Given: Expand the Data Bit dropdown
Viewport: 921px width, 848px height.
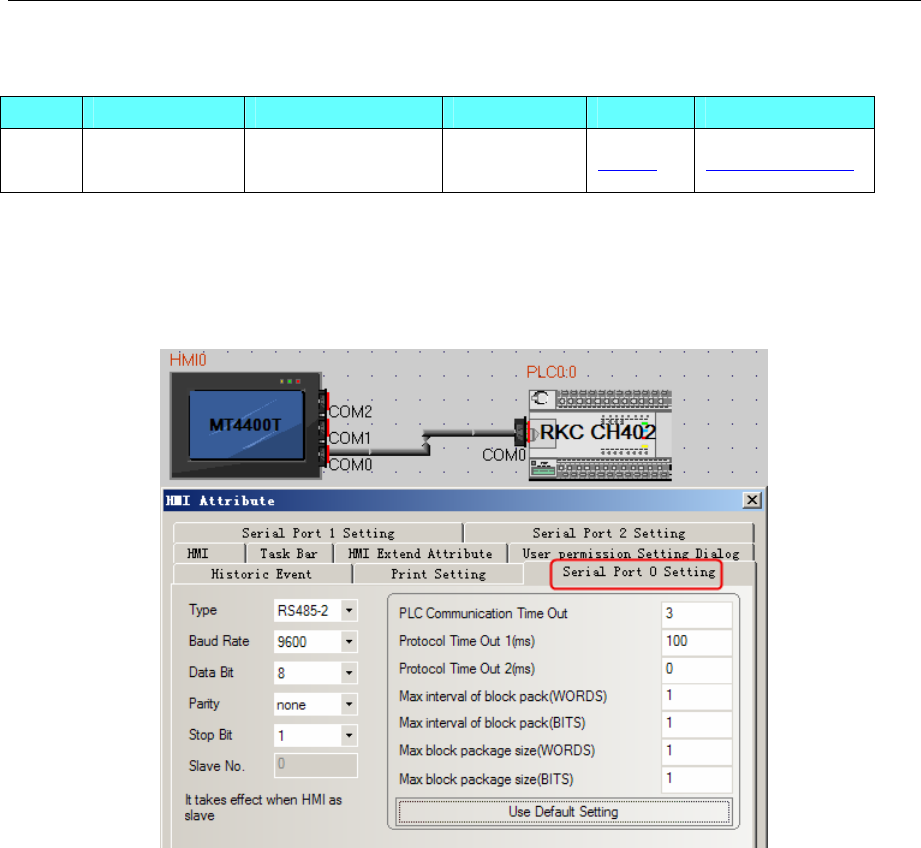Looking at the screenshot, I should (x=349, y=673).
